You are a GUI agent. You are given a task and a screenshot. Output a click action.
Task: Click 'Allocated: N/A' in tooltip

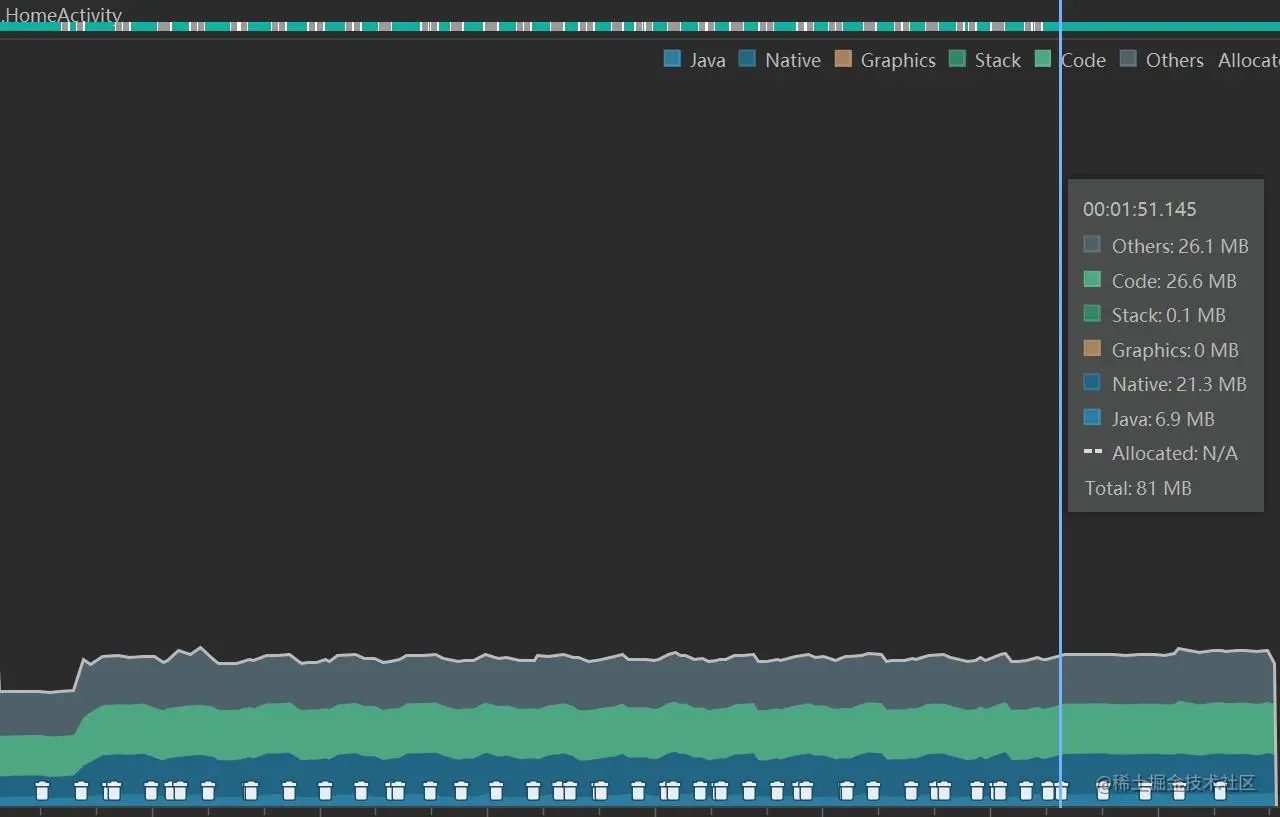pos(1175,453)
